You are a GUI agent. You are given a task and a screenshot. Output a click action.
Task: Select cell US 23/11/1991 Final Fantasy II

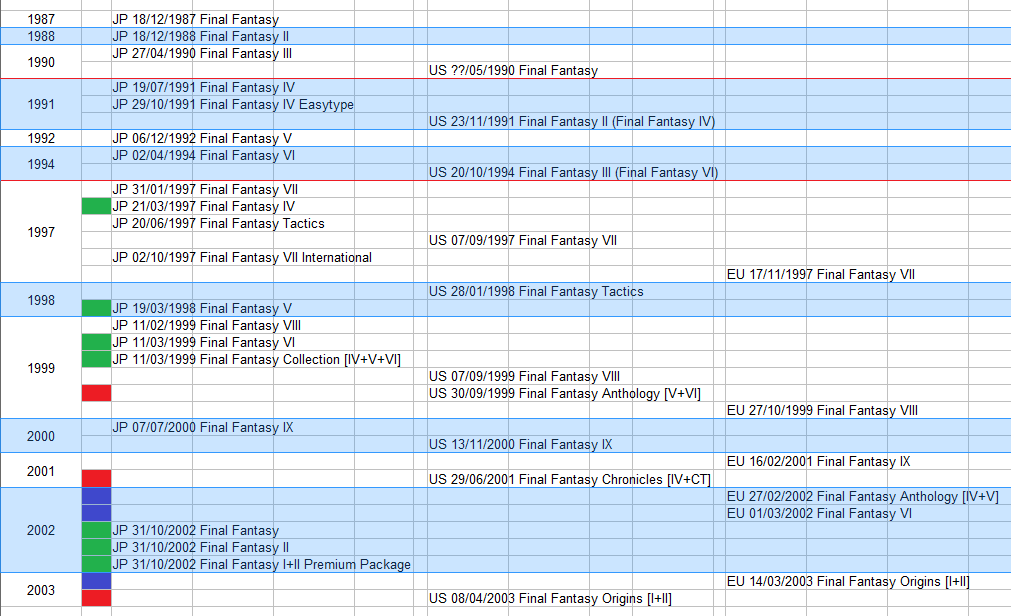coord(572,121)
